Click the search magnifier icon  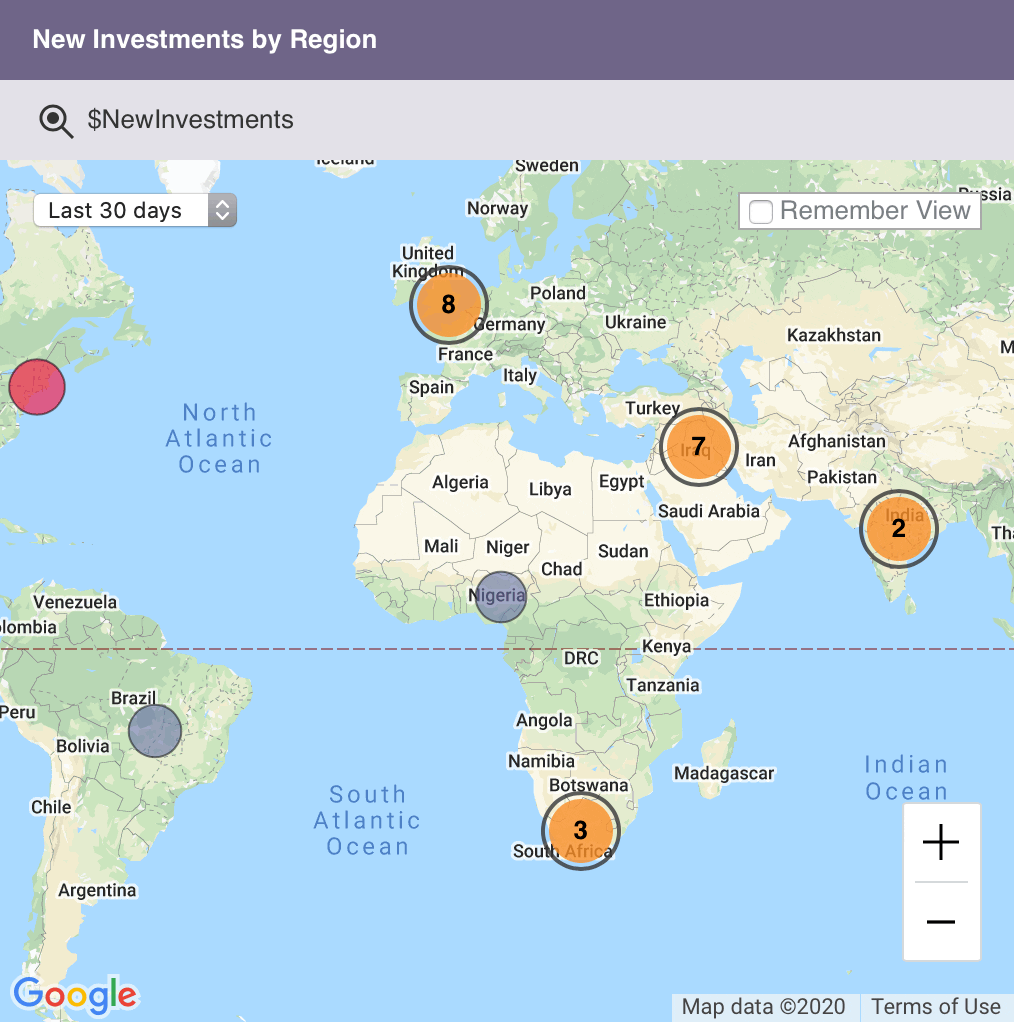tap(56, 121)
